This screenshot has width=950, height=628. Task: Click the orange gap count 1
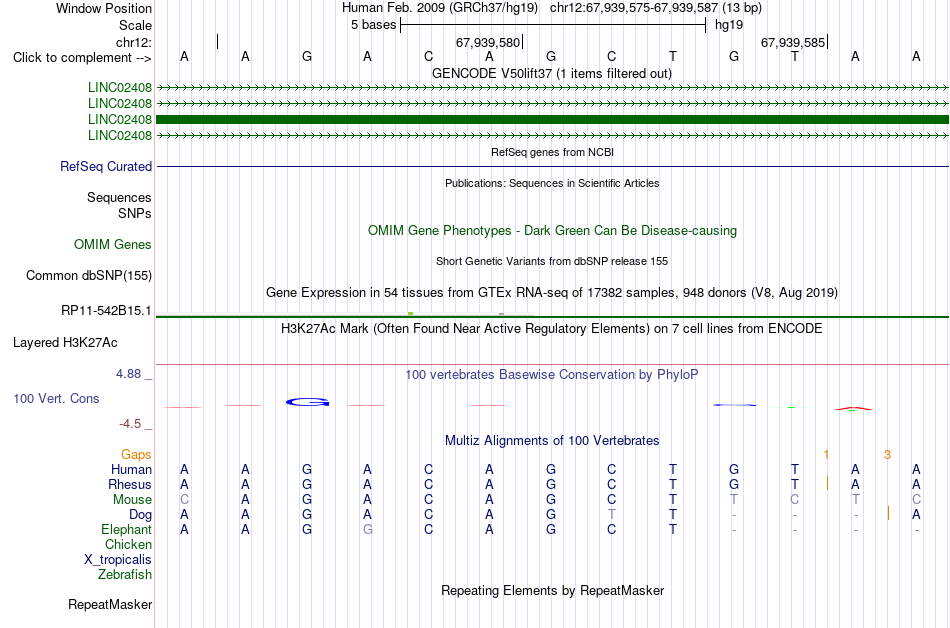[826, 454]
